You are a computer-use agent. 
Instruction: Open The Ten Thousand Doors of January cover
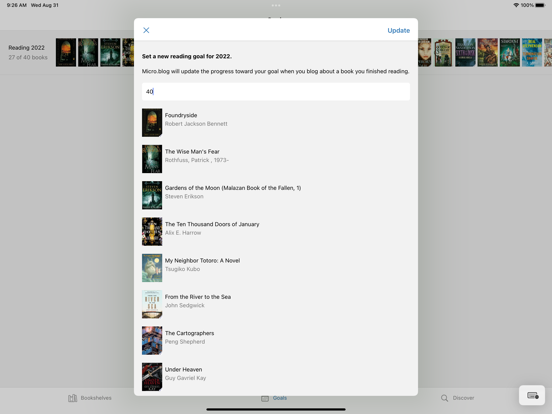pyautogui.click(x=152, y=231)
